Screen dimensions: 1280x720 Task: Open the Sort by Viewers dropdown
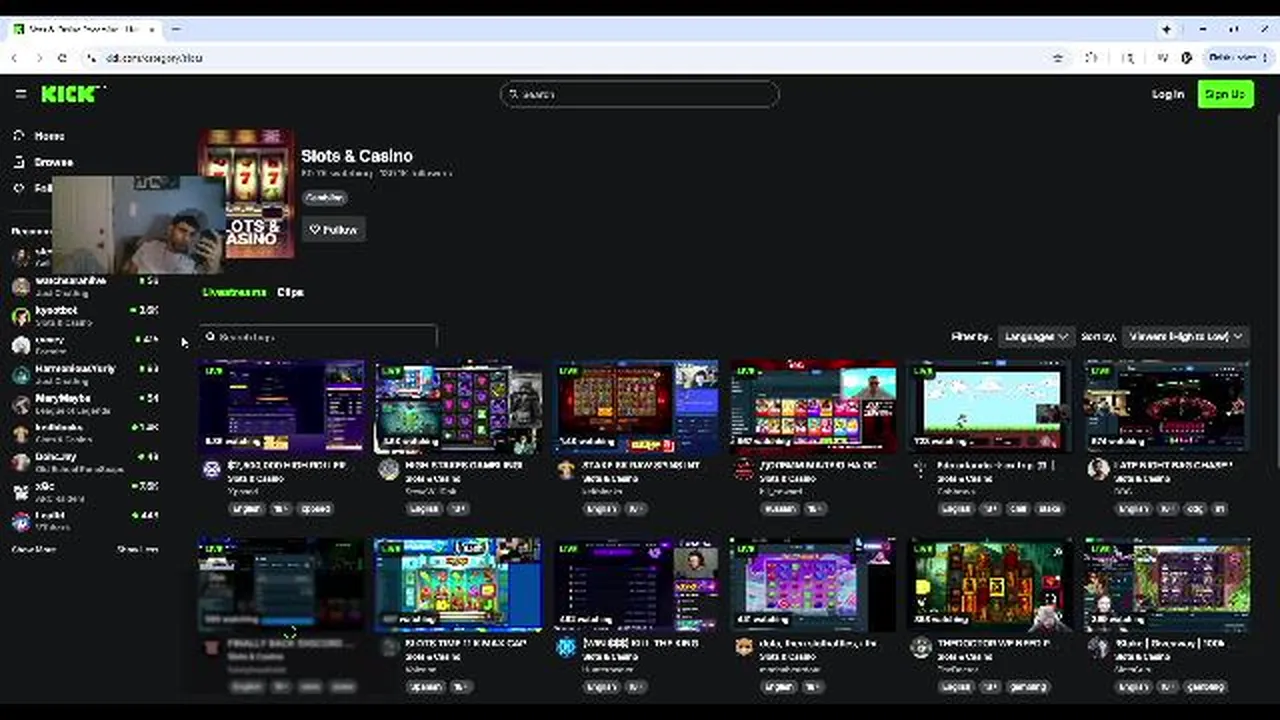(1186, 337)
